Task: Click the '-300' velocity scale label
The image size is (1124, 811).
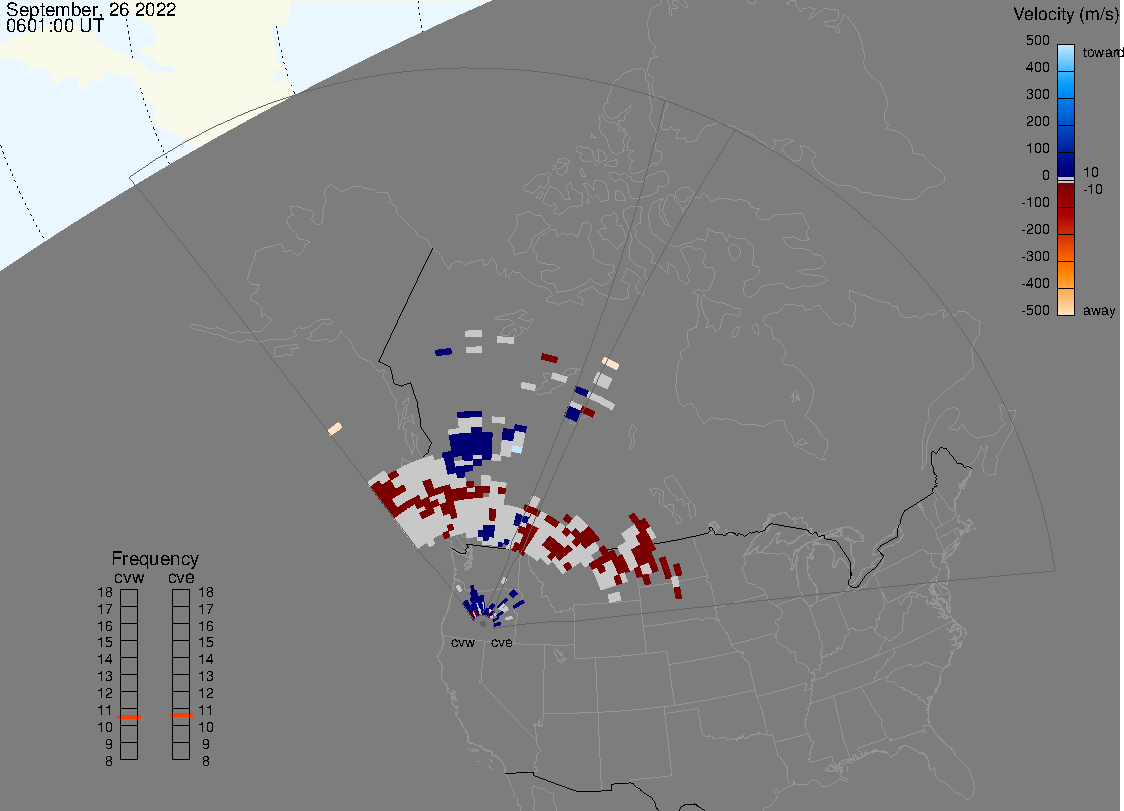Action: coord(1035,256)
